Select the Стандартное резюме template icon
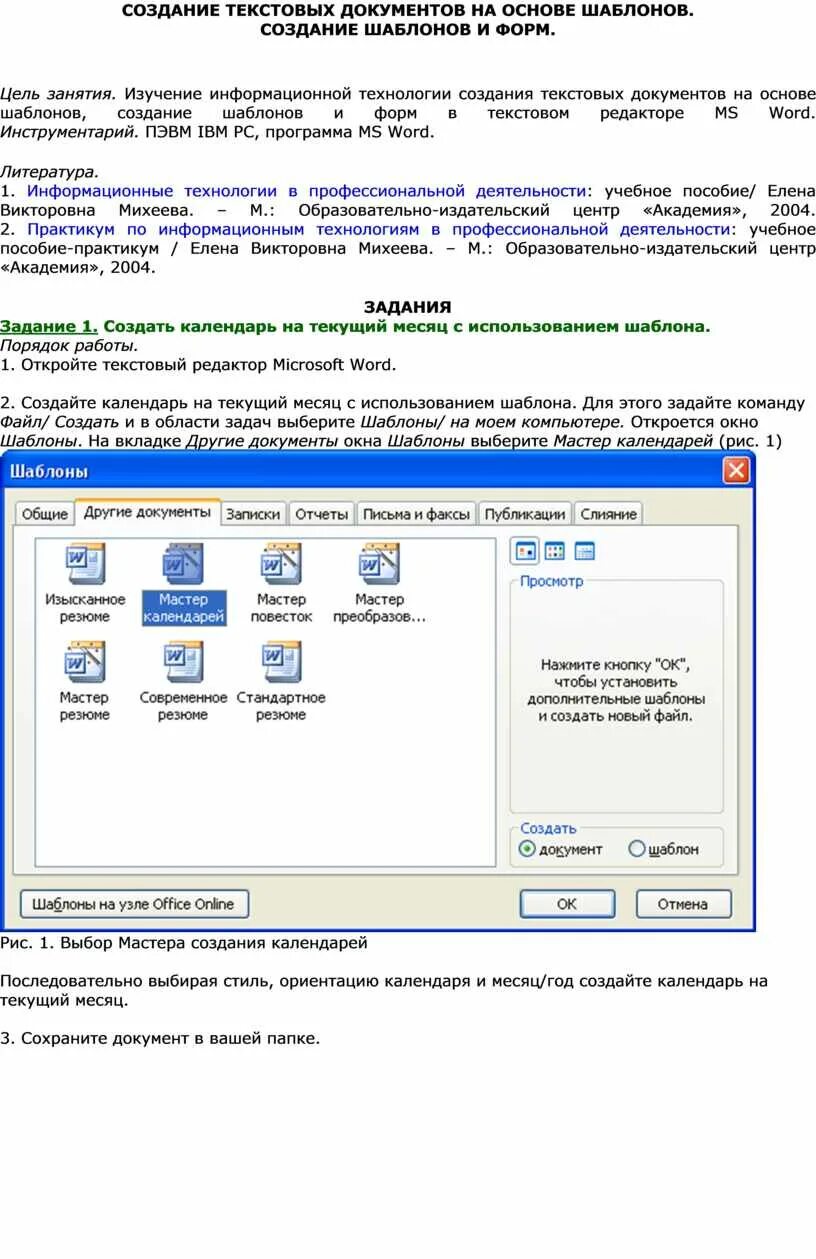The height and width of the screenshot is (1259, 816). [x=281, y=662]
